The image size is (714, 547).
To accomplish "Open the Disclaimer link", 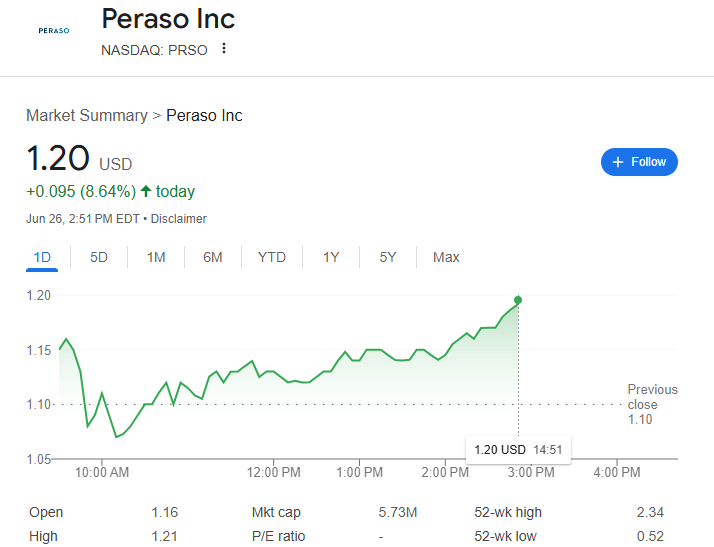I will [x=178, y=219].
